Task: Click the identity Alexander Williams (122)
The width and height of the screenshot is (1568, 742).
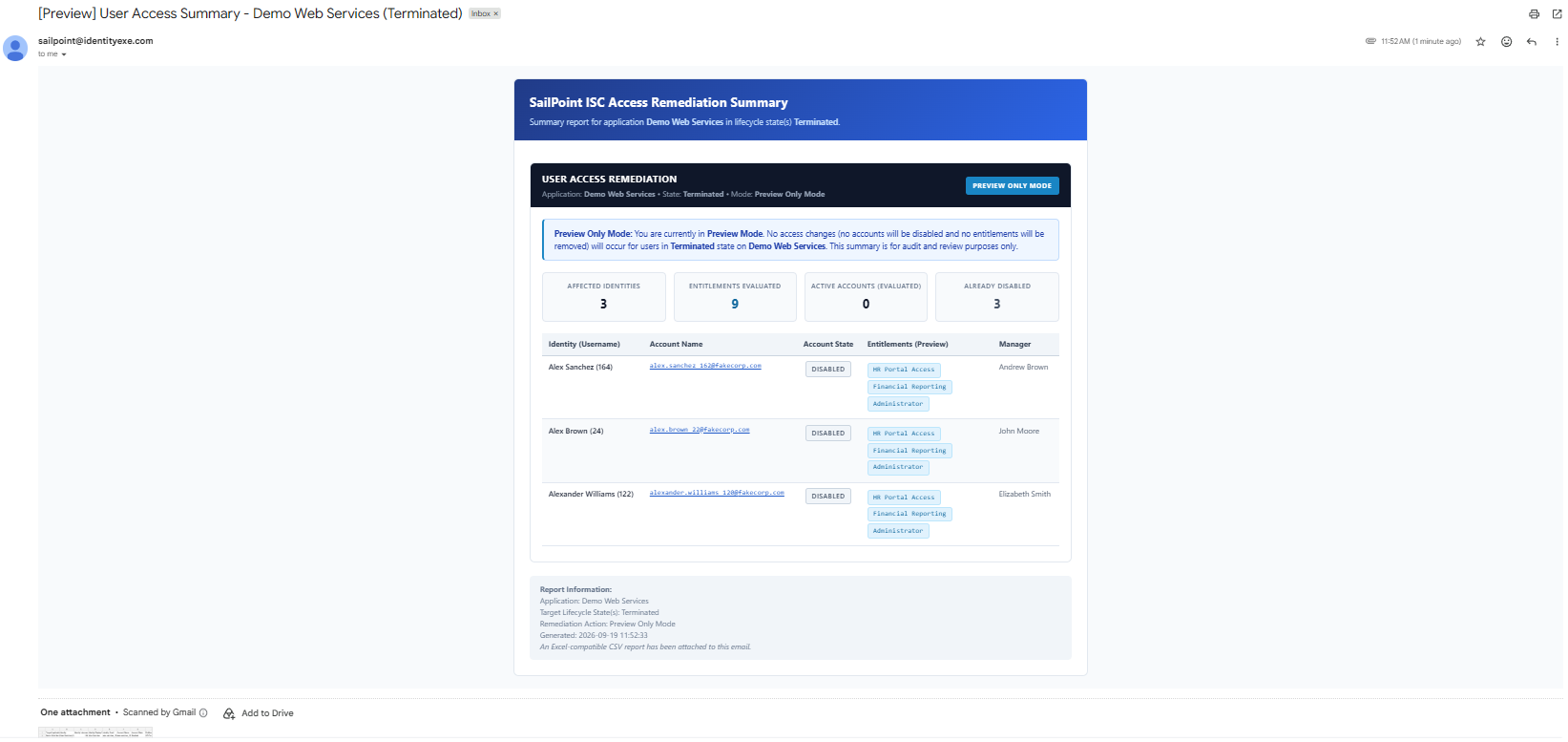Action: click(x=591, y=494)
